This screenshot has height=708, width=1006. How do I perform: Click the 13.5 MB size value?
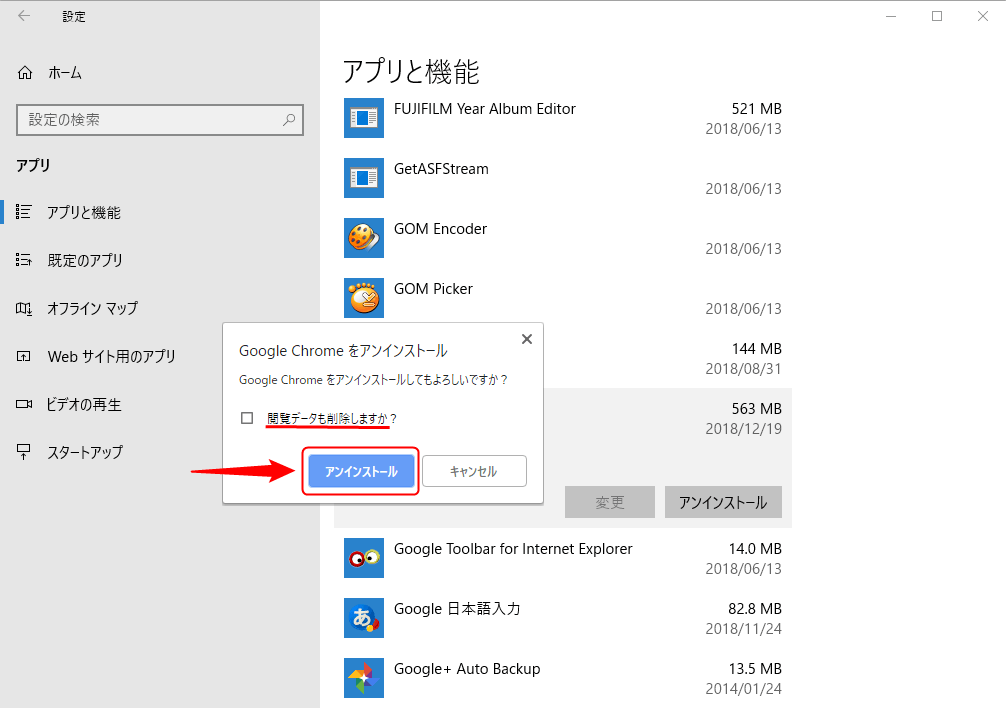(755, 669)
